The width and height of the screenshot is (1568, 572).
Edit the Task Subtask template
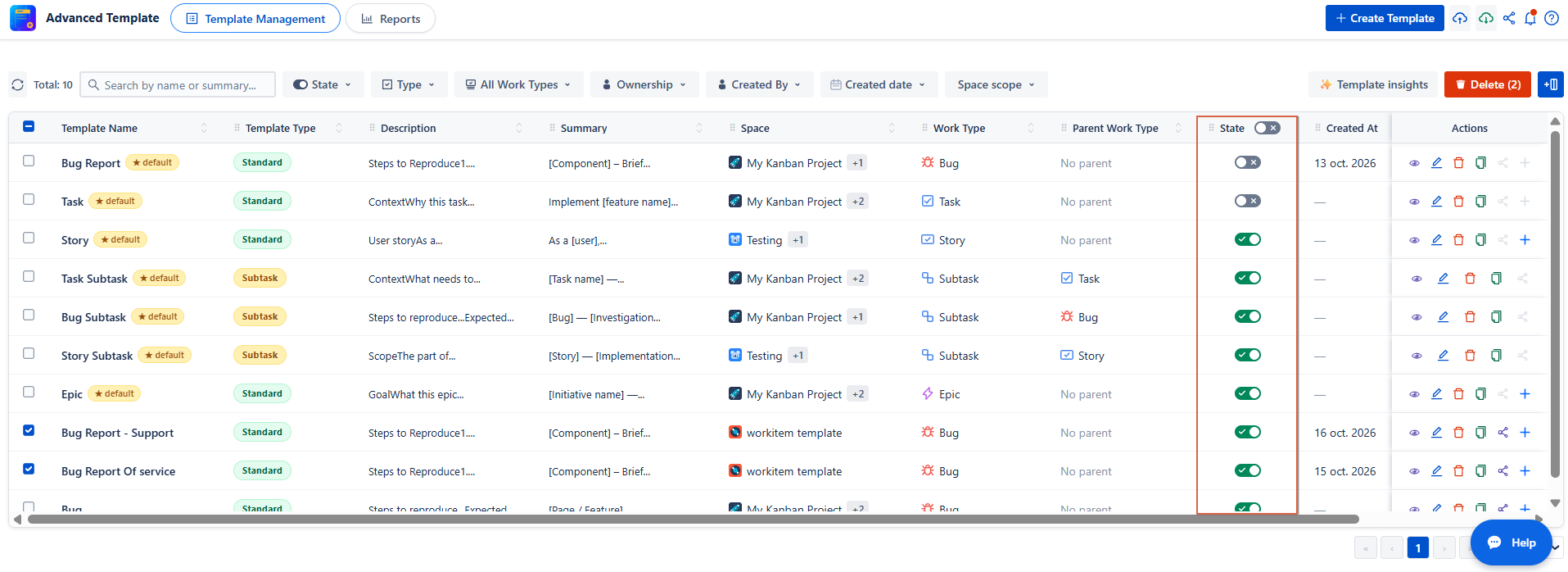1443,279
